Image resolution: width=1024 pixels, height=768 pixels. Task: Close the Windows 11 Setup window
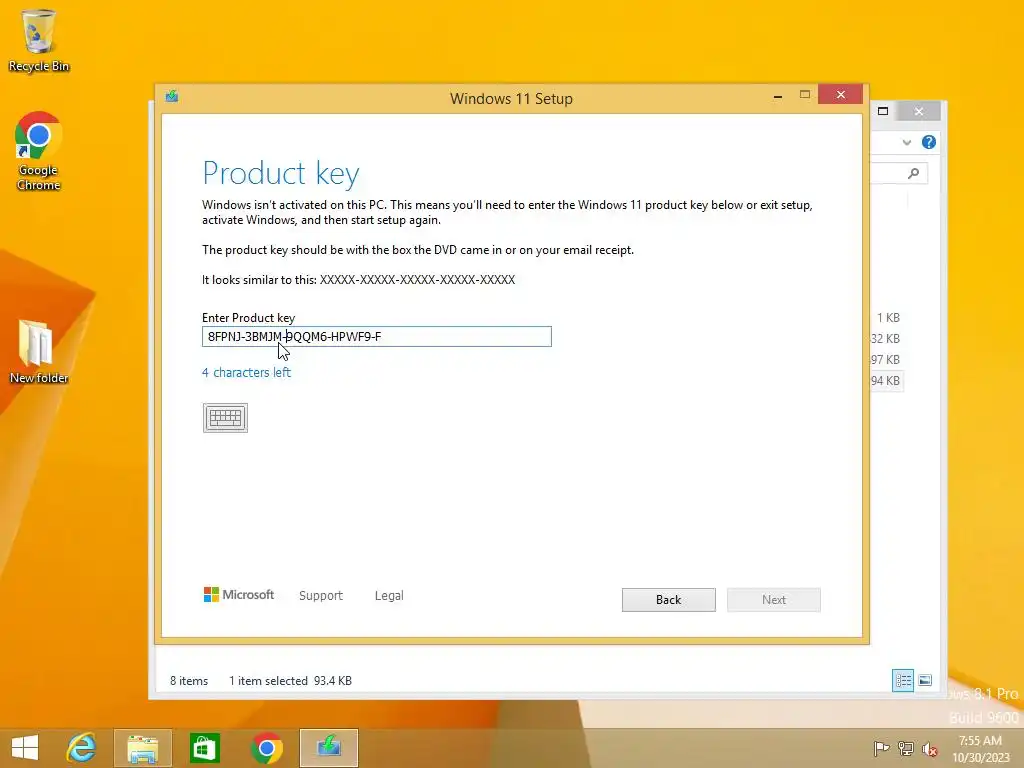point(840,95)
